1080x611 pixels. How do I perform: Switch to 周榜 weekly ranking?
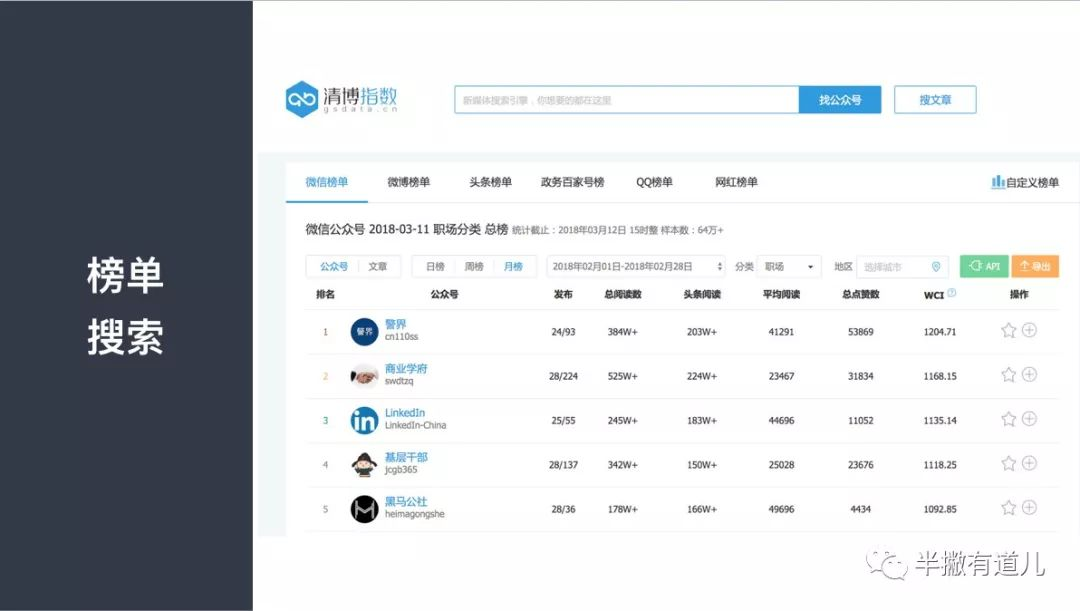tap(473, 267)
